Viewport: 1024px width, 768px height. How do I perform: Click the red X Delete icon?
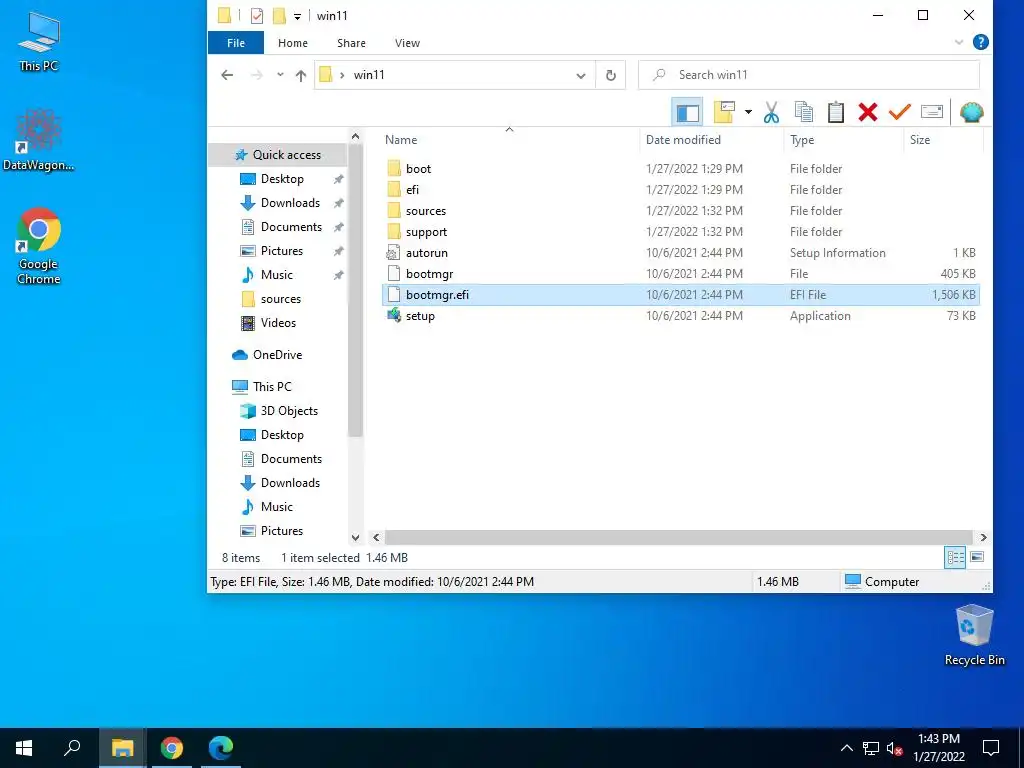[x=868, y=112]
